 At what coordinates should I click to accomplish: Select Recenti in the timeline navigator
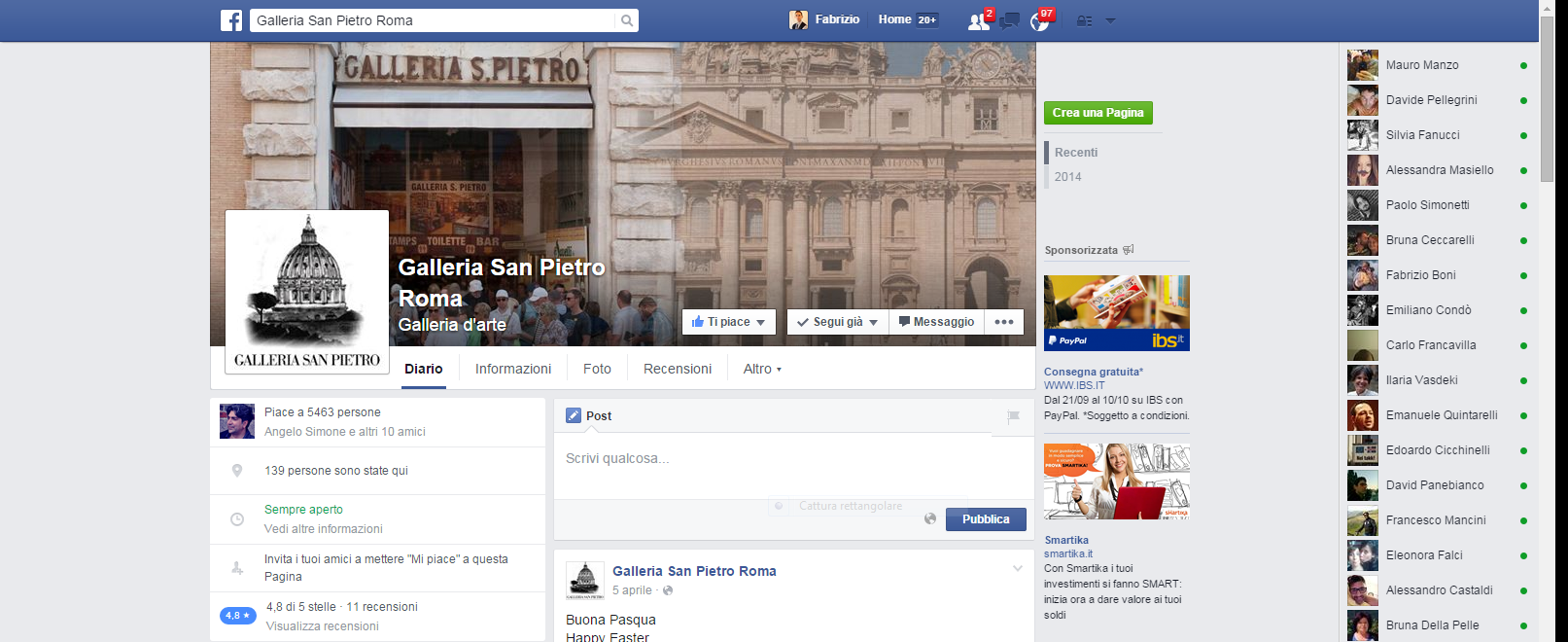tap(1076, 153)
